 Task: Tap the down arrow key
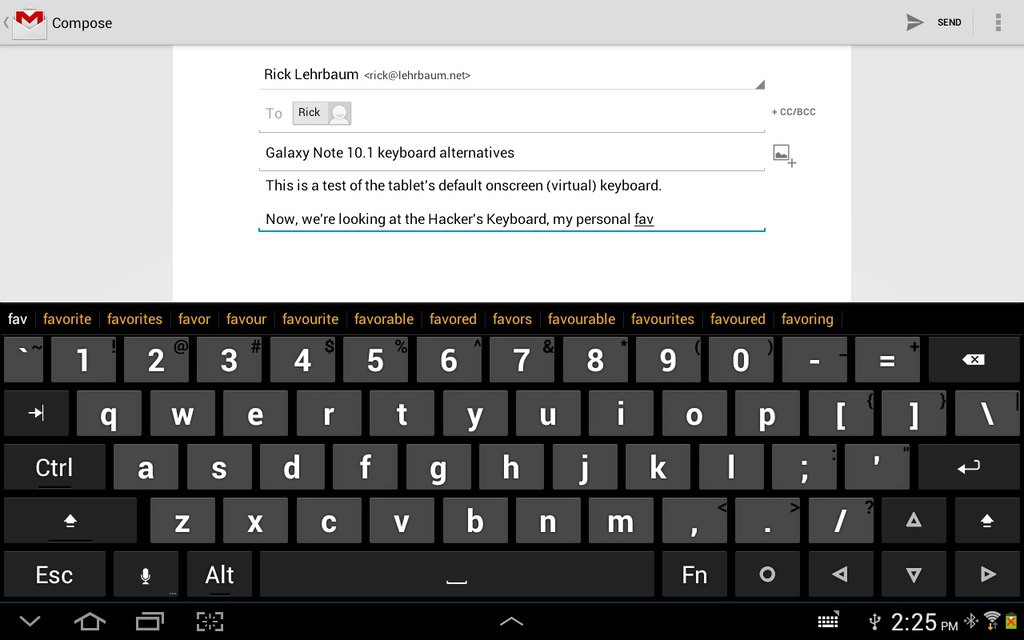[x=914, y=575]
